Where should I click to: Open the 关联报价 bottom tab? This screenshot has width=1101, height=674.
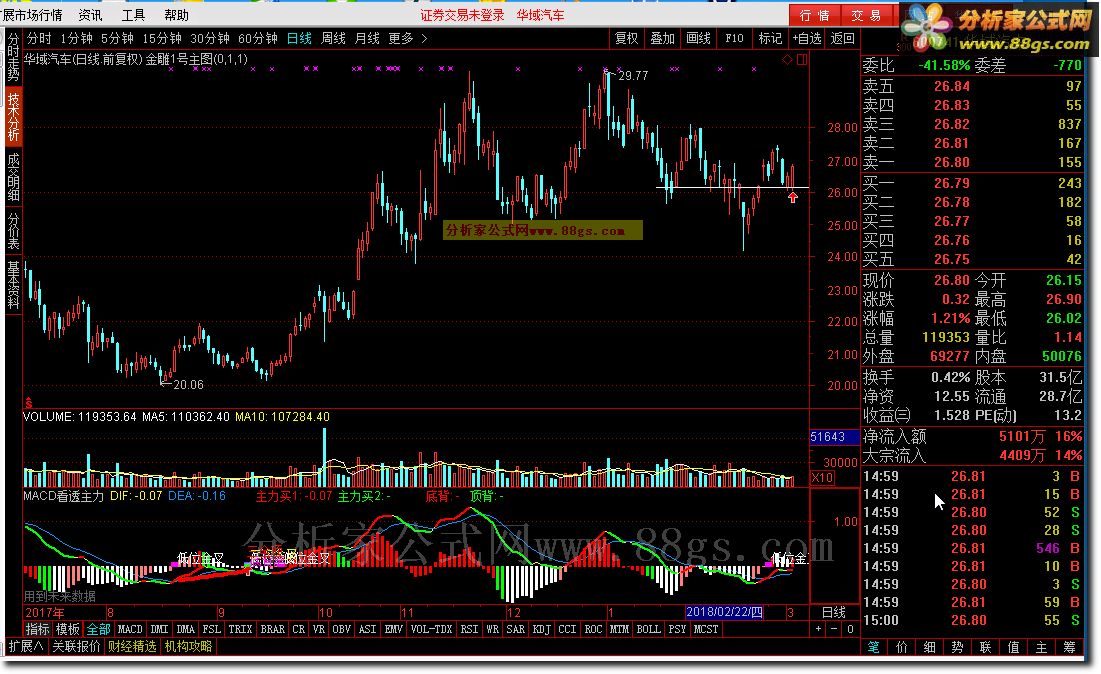tap(76, 646)
